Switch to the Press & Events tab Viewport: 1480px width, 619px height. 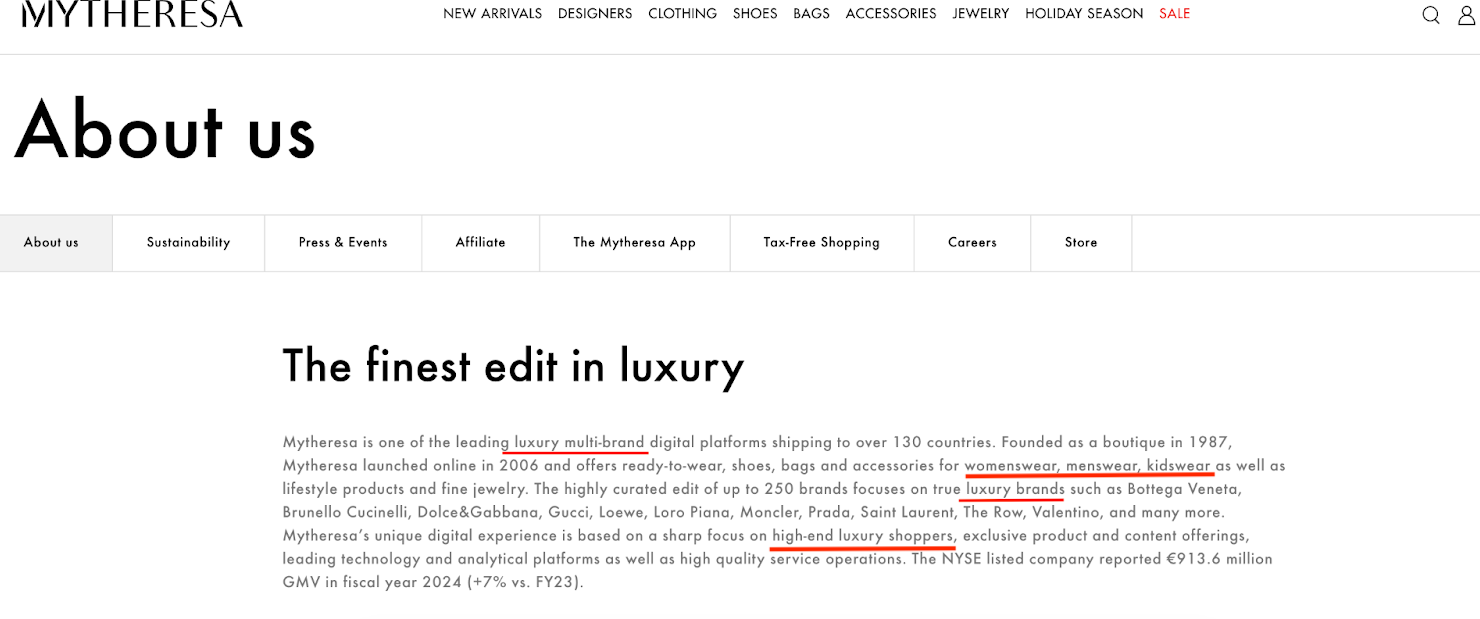(x=343, y=243)
